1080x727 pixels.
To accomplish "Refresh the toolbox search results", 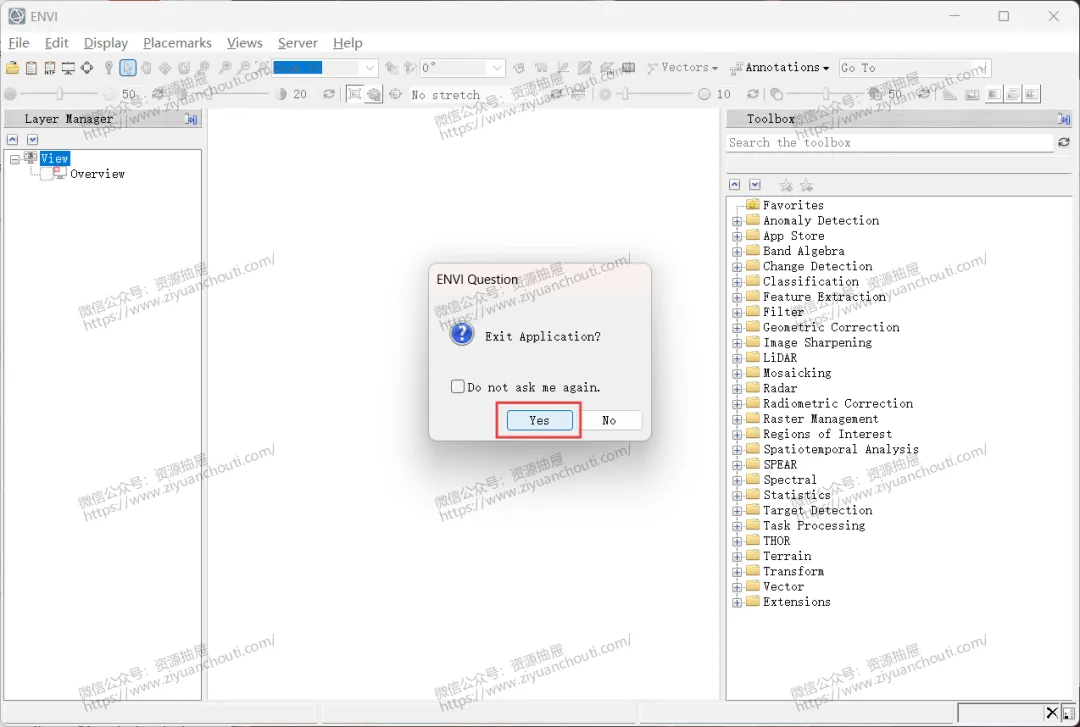I will [x=1064, y=142].
